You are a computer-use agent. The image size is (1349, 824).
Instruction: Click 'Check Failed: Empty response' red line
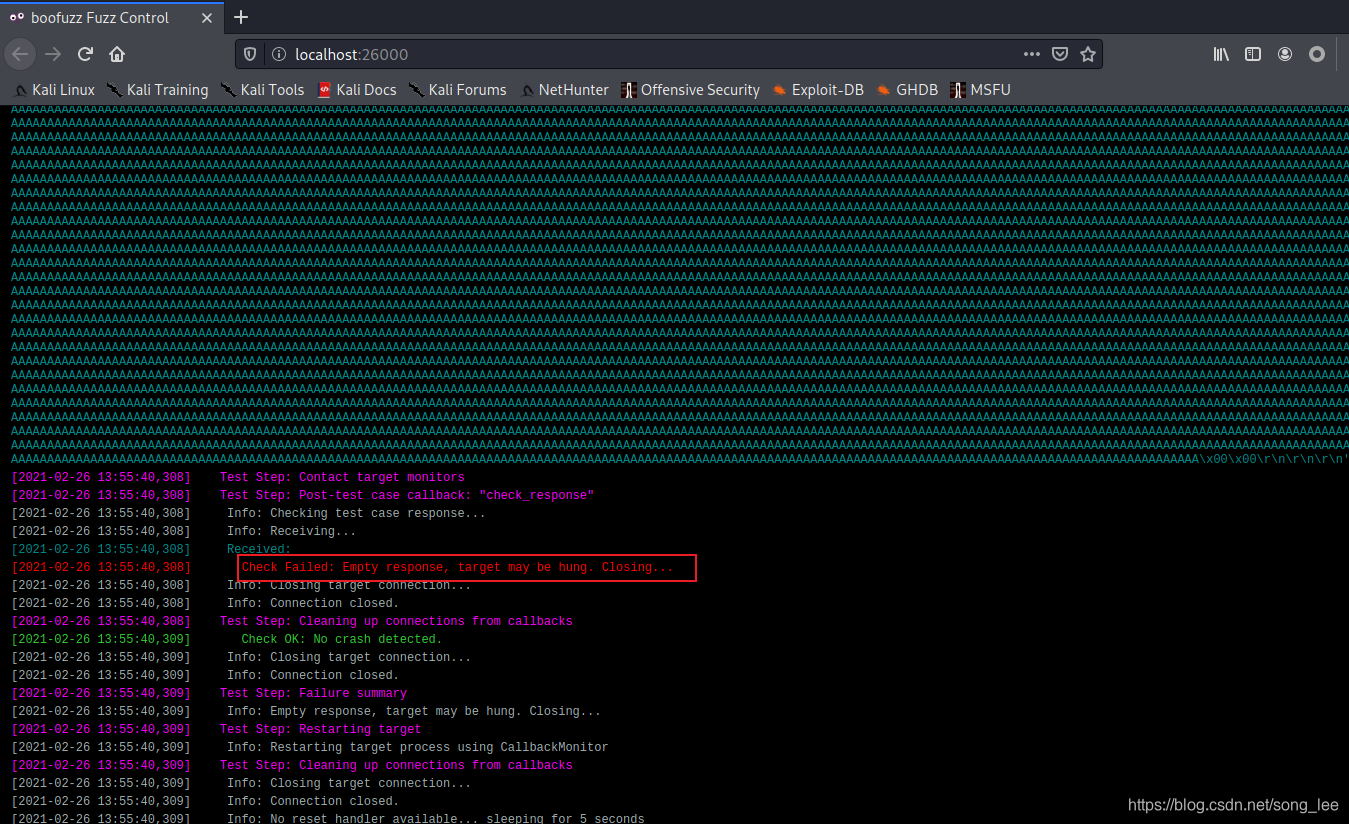pos(458,567)
